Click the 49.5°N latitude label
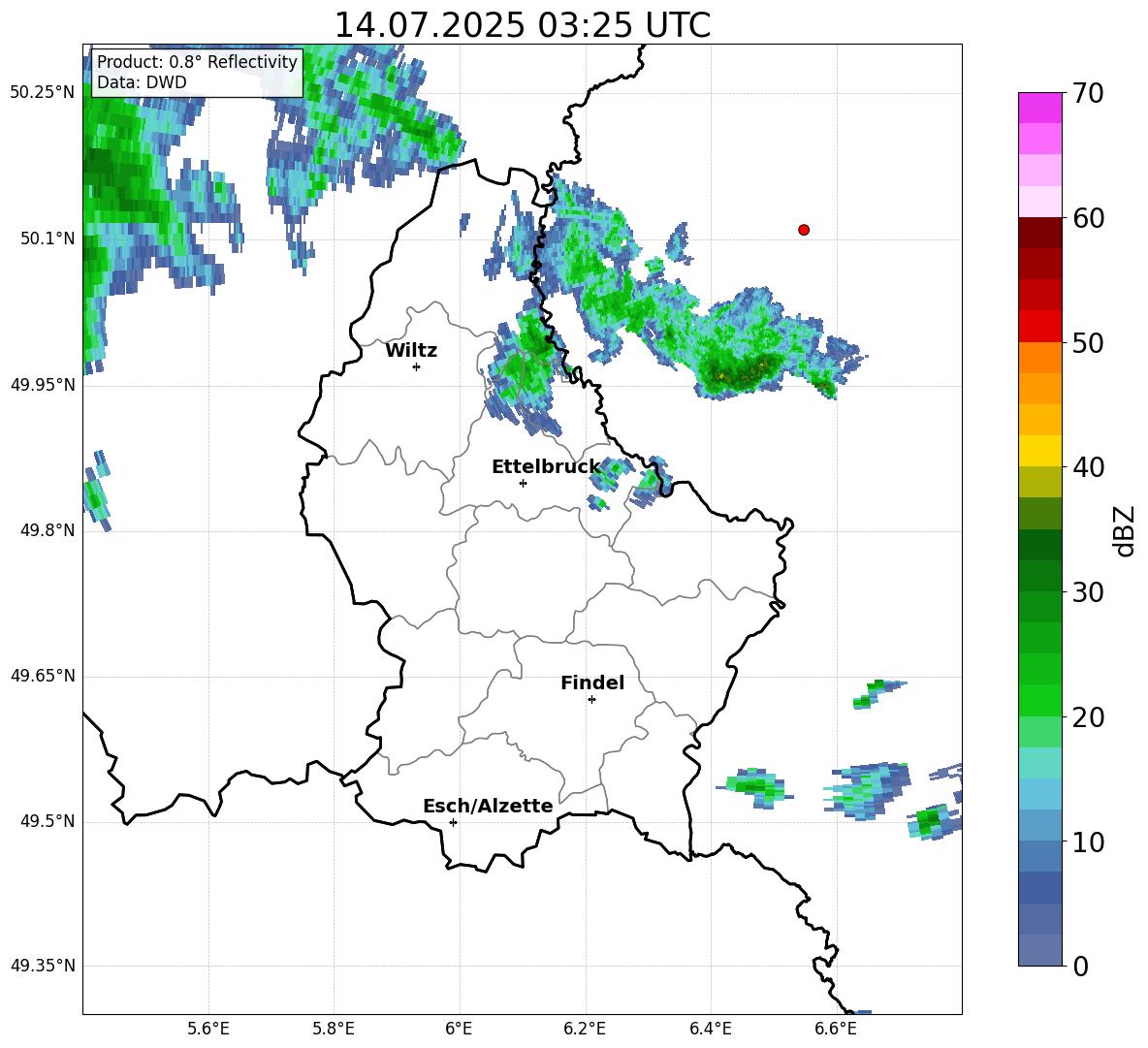The height and width of the screenshot is (1048, 1148). (48, 821)
